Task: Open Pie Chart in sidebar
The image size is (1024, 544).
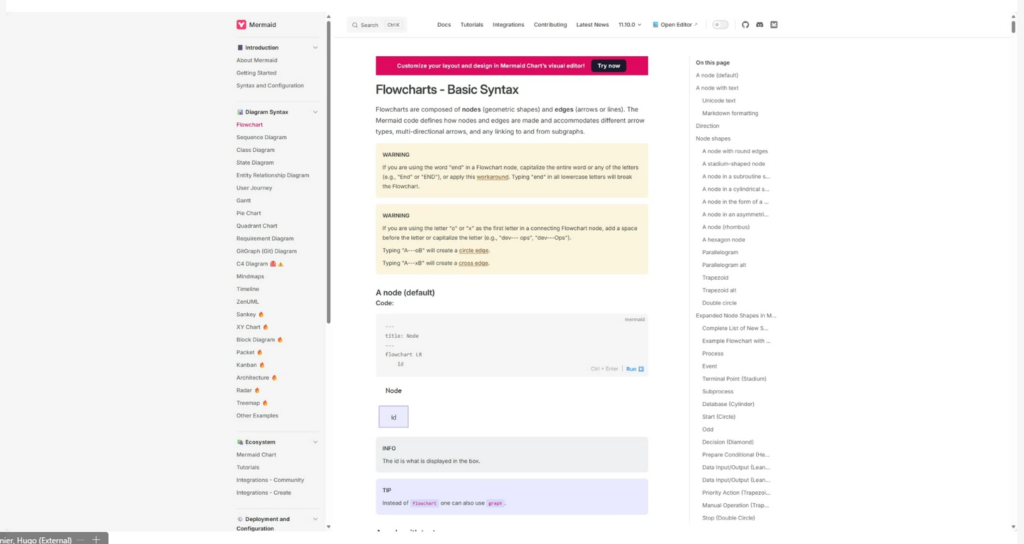Action: tap(248, 214)
